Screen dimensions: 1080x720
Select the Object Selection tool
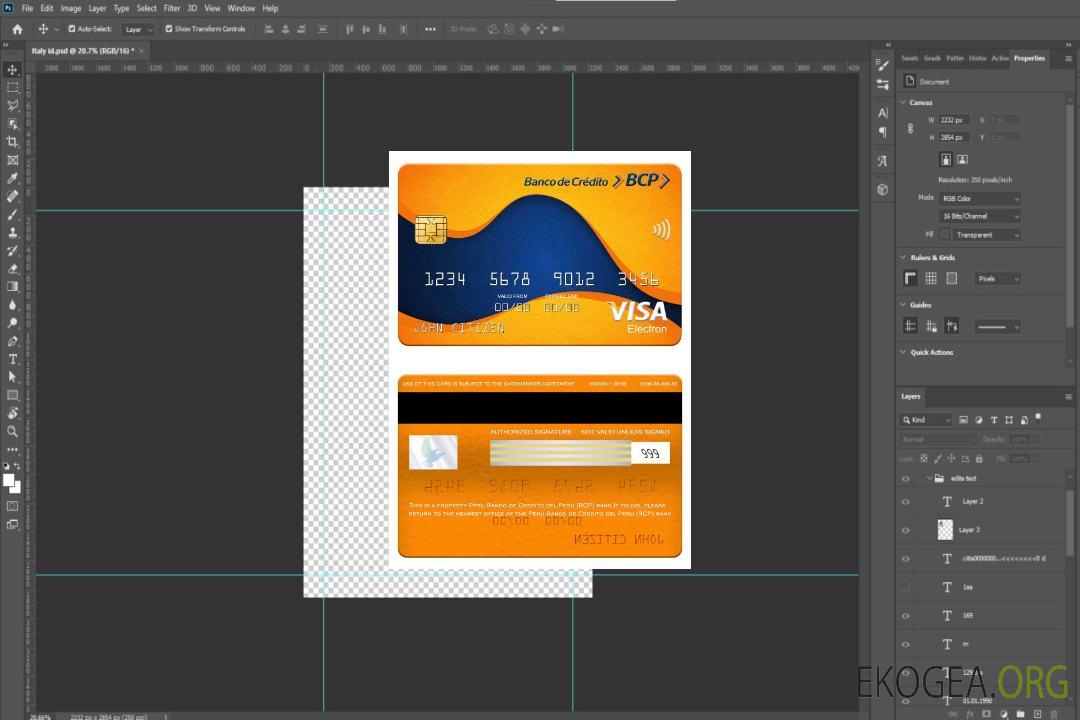[12, 124]
